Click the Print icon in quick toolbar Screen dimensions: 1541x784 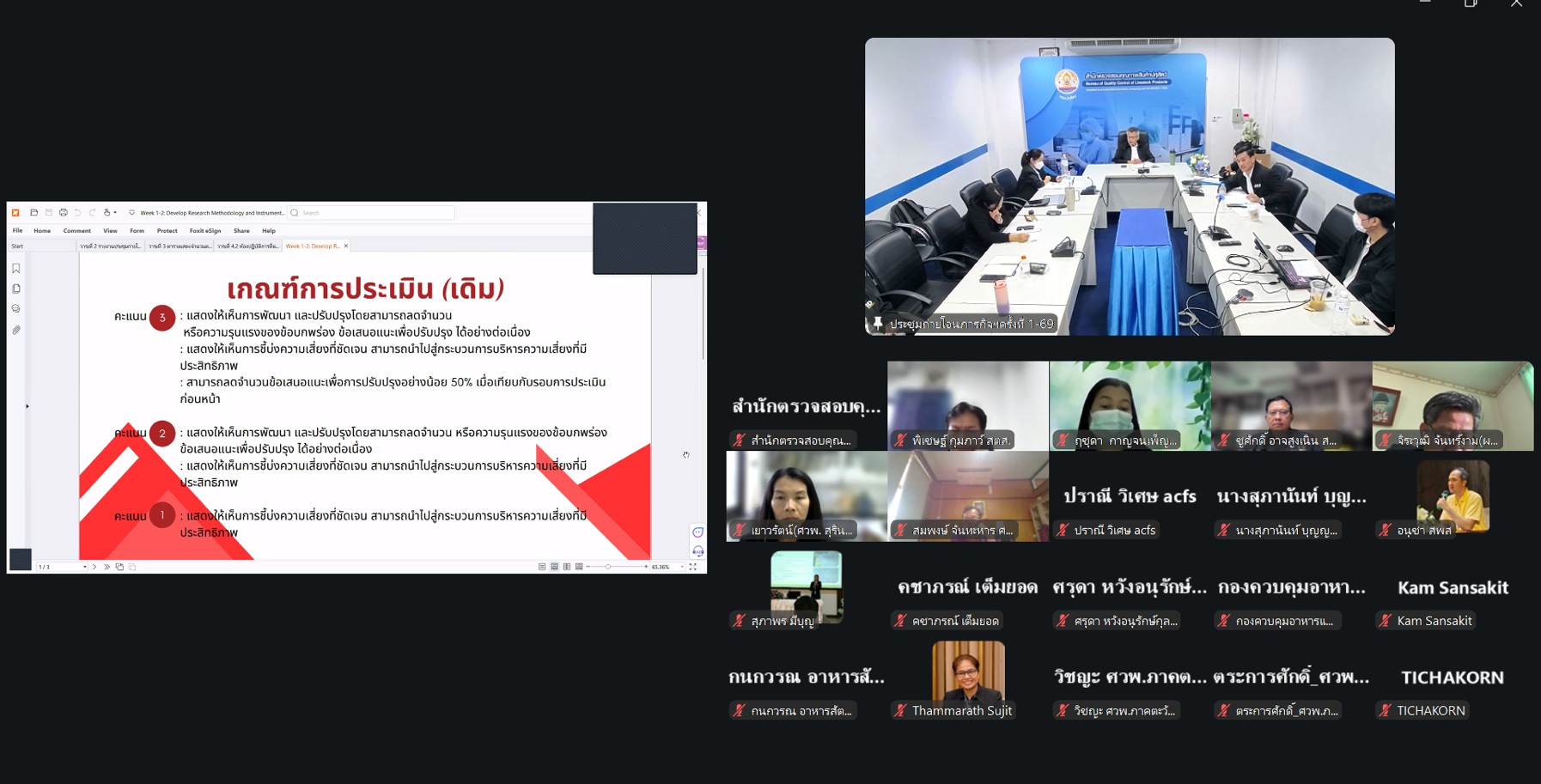[63, 213]
